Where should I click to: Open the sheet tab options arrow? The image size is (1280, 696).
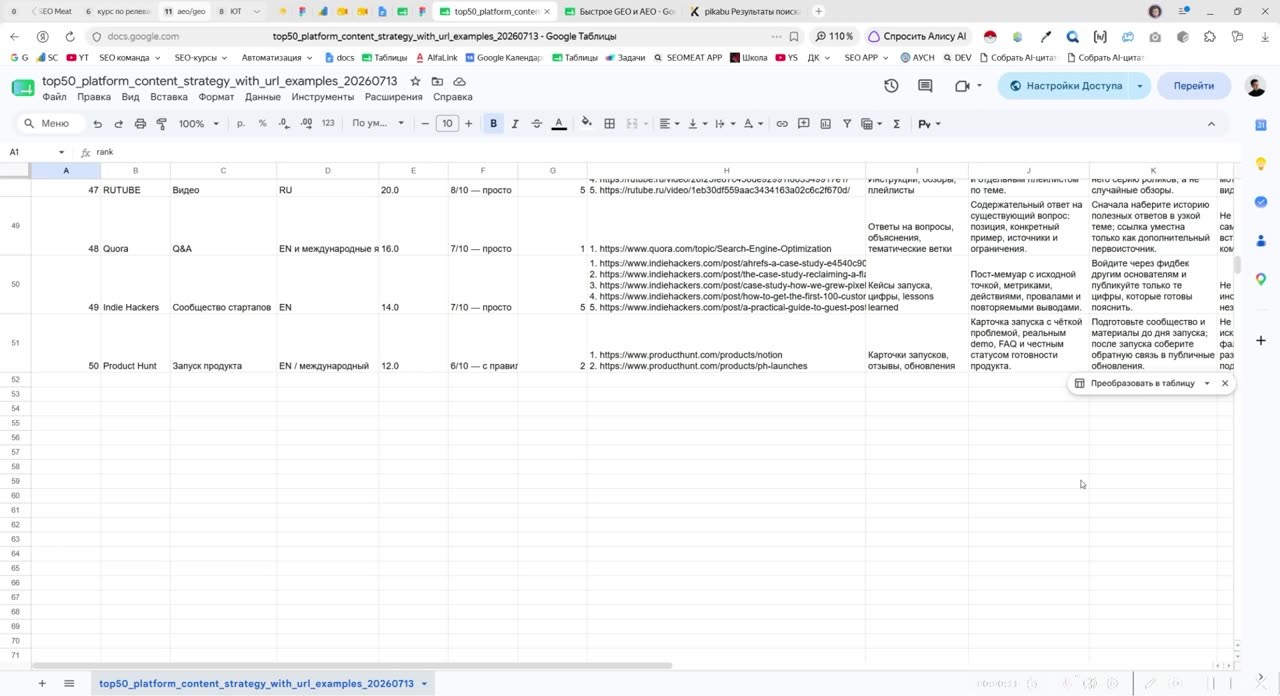(x=424, y=684)
